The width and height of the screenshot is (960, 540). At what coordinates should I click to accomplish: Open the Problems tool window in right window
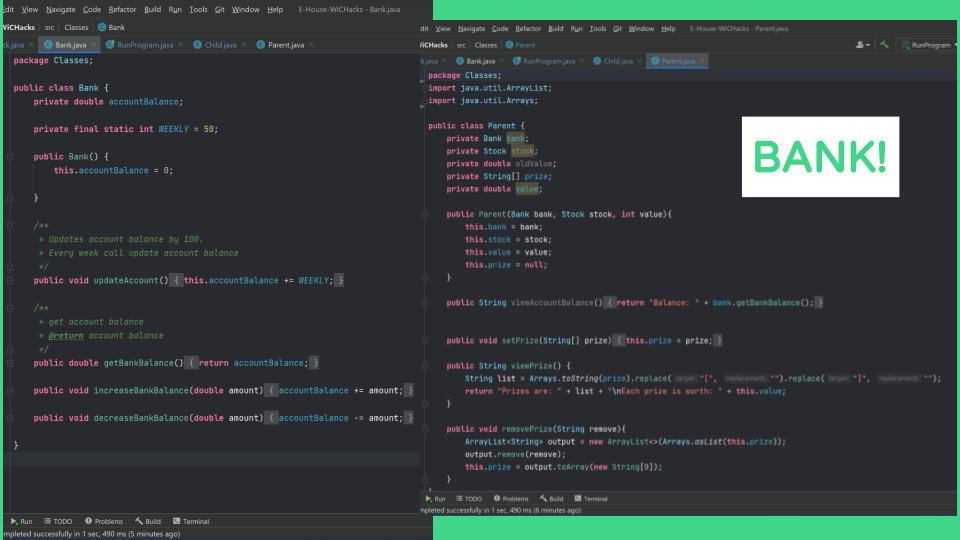(x=511, y=498)
